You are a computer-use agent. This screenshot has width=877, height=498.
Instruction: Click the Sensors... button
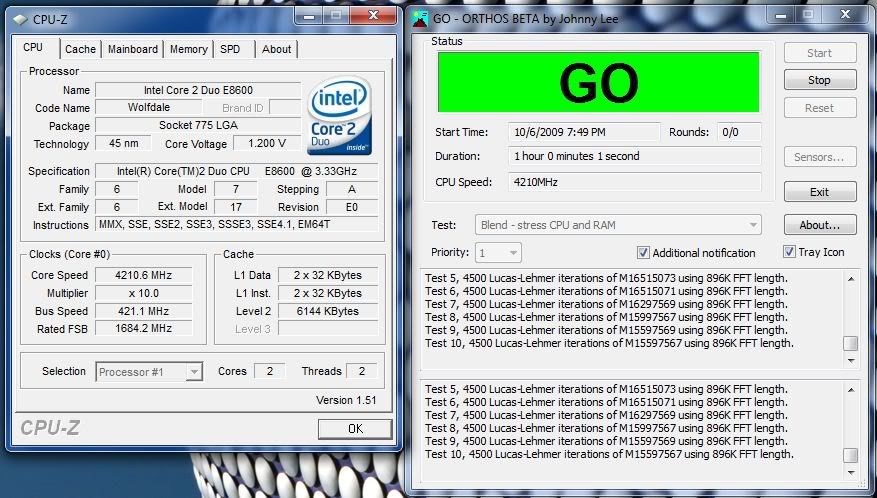[819, 157]
